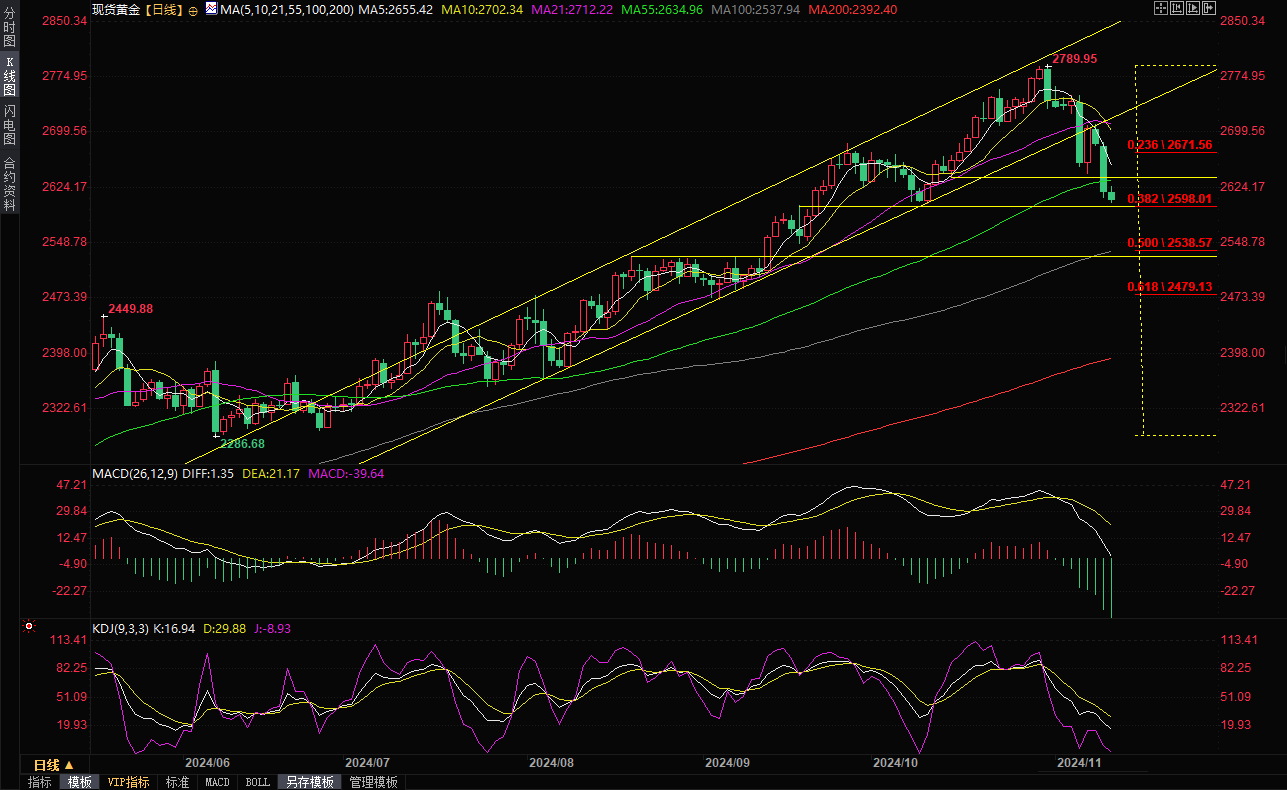Click the 0.236 \ 2671.56 Fibonacci level
Viewport: 1287px width, 790px height.
click(x=1169, y=145)
